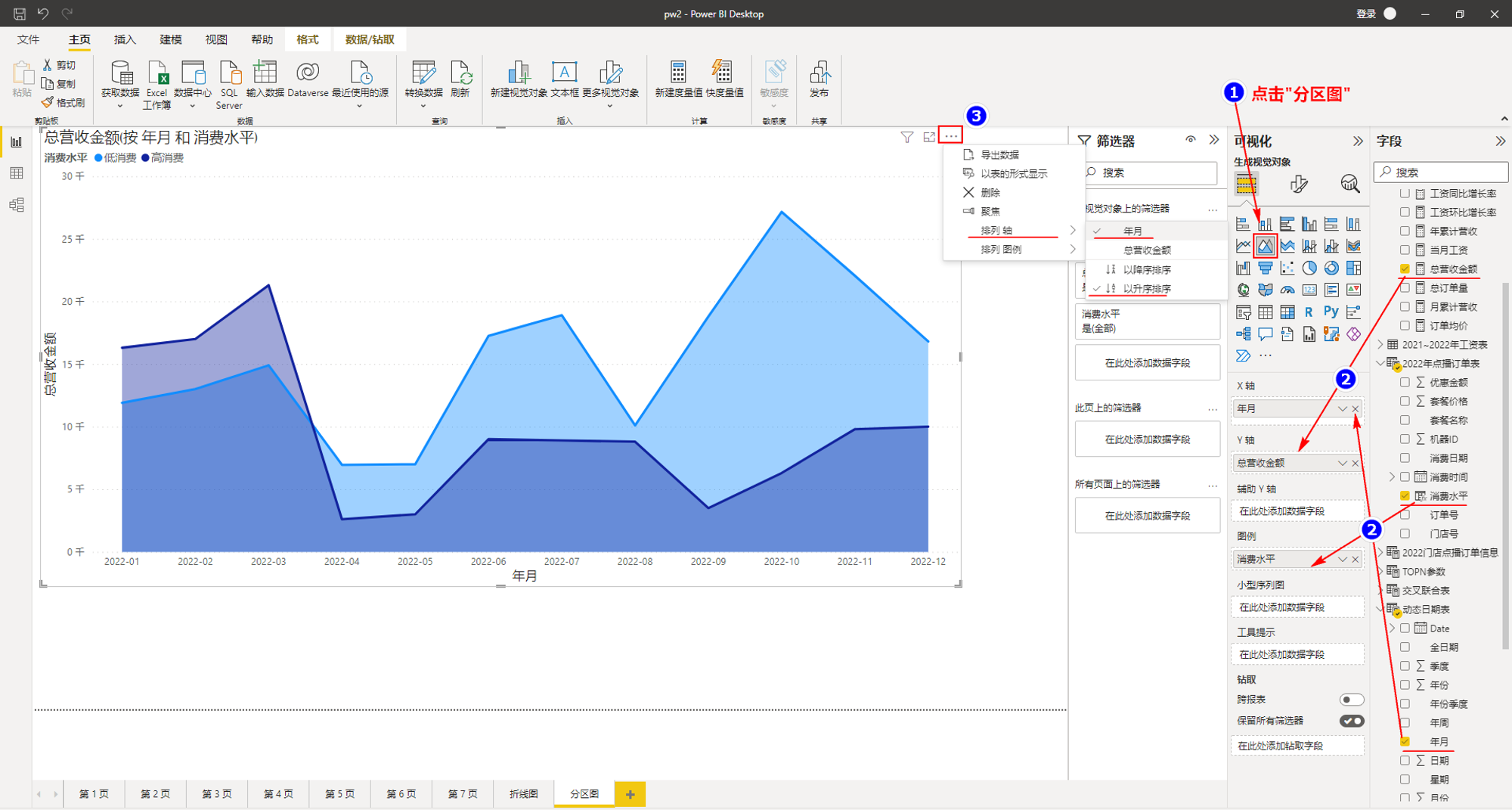Collapse the 可视化 pane with chevrons
Viewport: 1512px width, 810px height.
(1358, 141)
